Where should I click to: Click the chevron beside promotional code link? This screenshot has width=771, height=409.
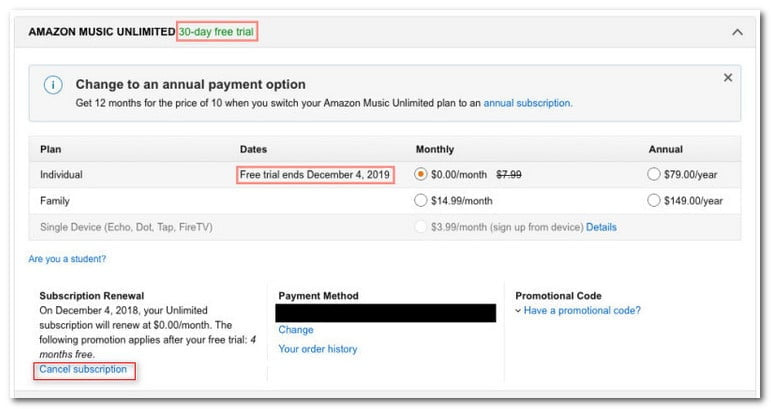(x=518, y=311)
